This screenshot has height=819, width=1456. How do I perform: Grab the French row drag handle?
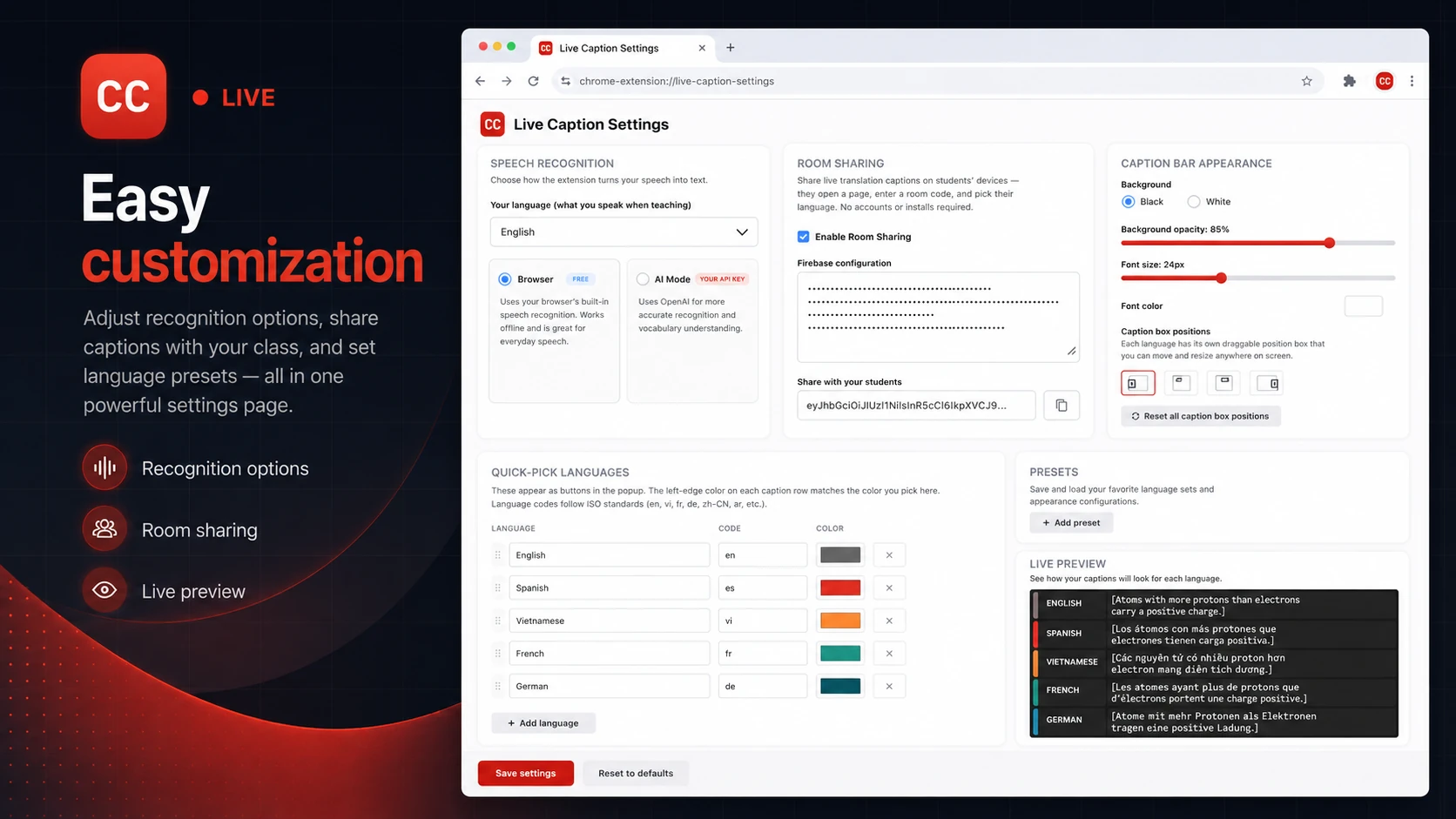pyautogui.click(x=498, y=654)
